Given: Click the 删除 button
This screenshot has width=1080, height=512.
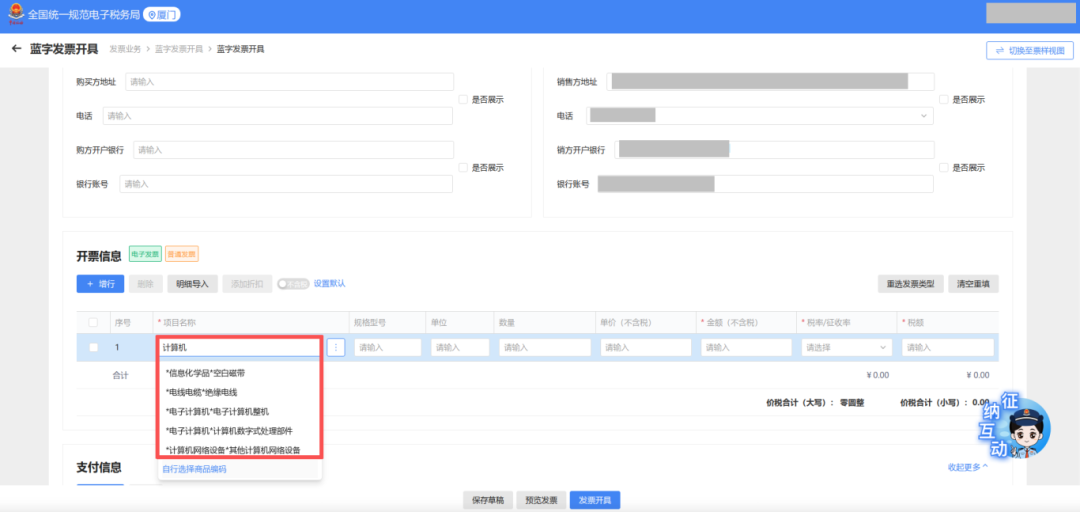Looking at the screenshot, I should pos(145,283).
